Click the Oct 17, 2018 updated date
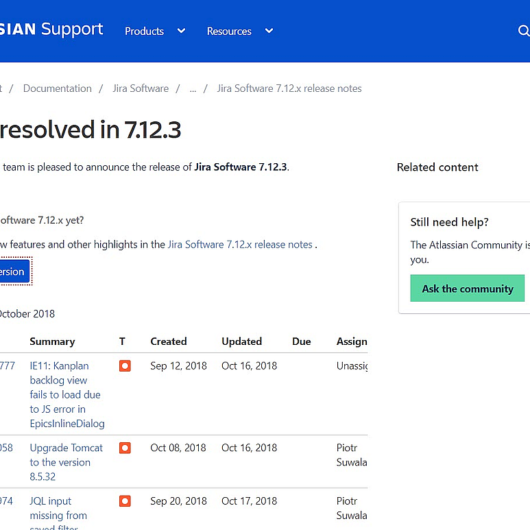Viewport: 530px width, 530px height. coord(249,501)
